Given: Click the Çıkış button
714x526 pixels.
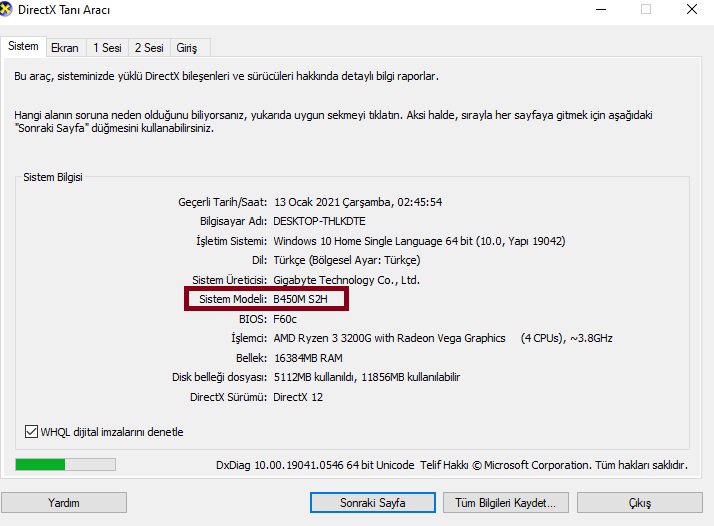Looking at the screenshot, I should tap(640, 503).
